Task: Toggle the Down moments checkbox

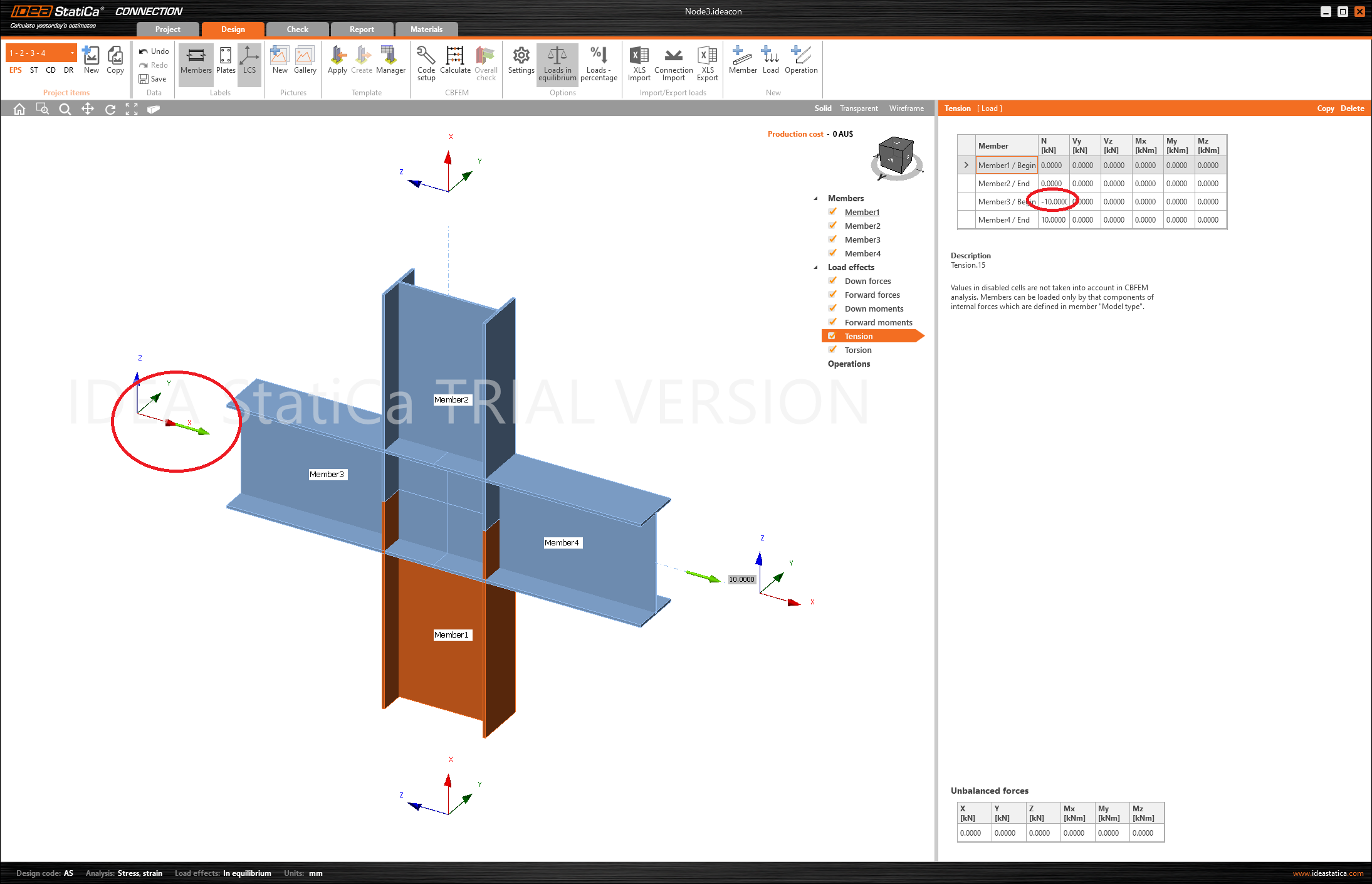Action: pos(832,308)
